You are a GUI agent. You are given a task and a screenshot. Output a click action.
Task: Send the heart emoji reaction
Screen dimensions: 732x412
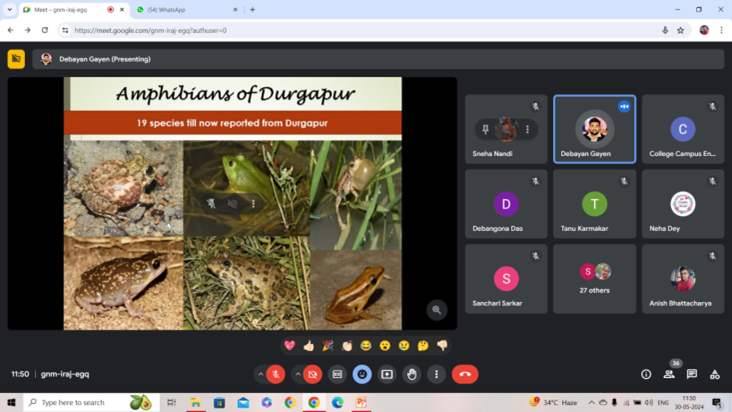pyautogui.click(x=290, y=345)
